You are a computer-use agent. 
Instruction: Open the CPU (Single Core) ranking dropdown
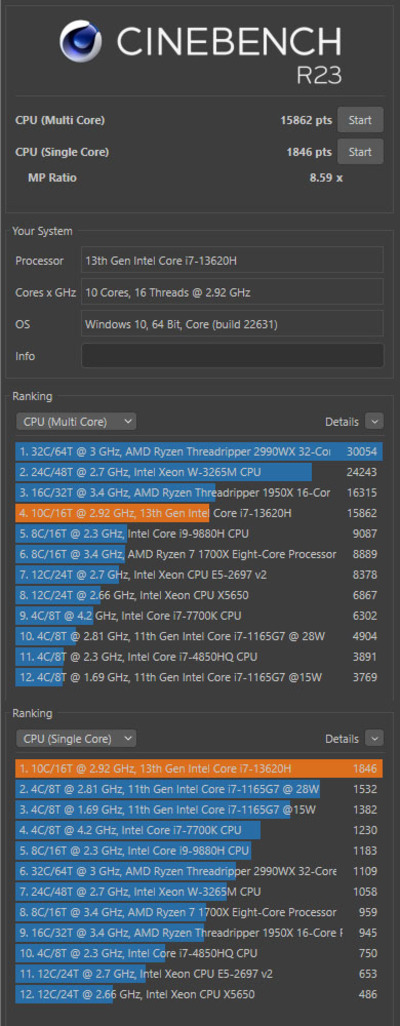coord(76,739)
